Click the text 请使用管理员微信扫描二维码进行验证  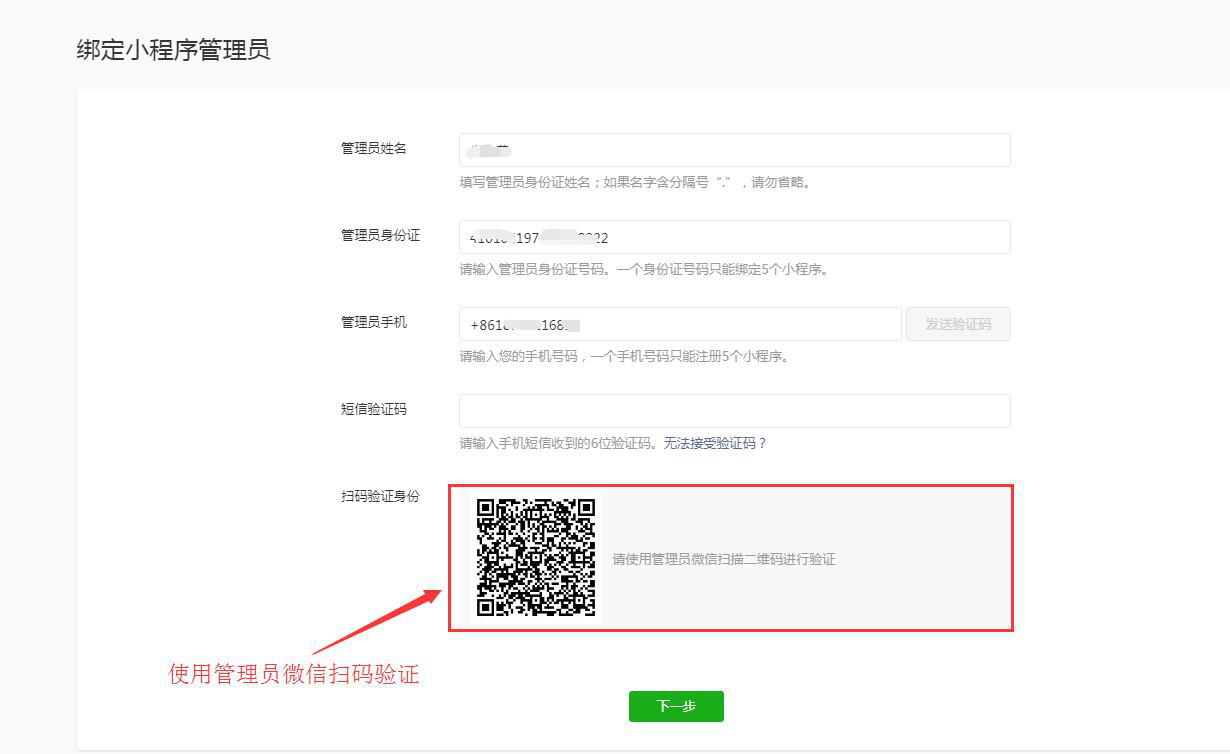point(724,559)
